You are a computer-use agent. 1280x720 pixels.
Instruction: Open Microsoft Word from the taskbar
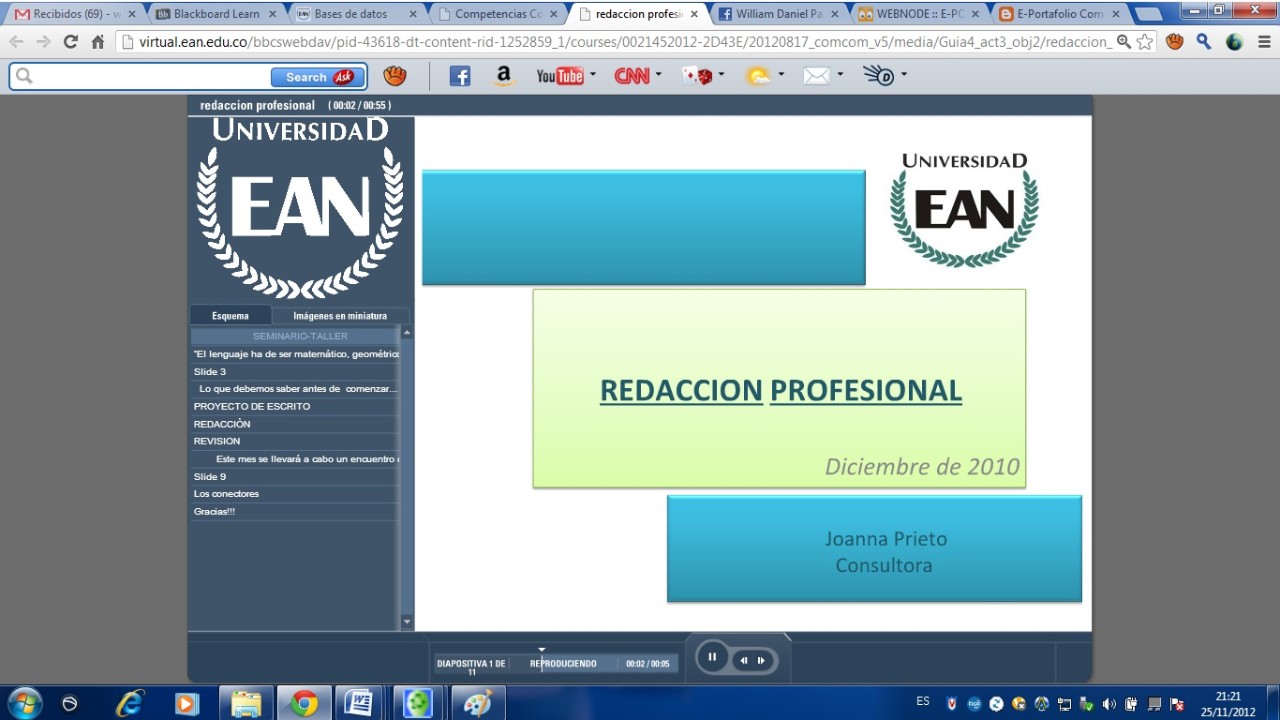coord(358,703)
